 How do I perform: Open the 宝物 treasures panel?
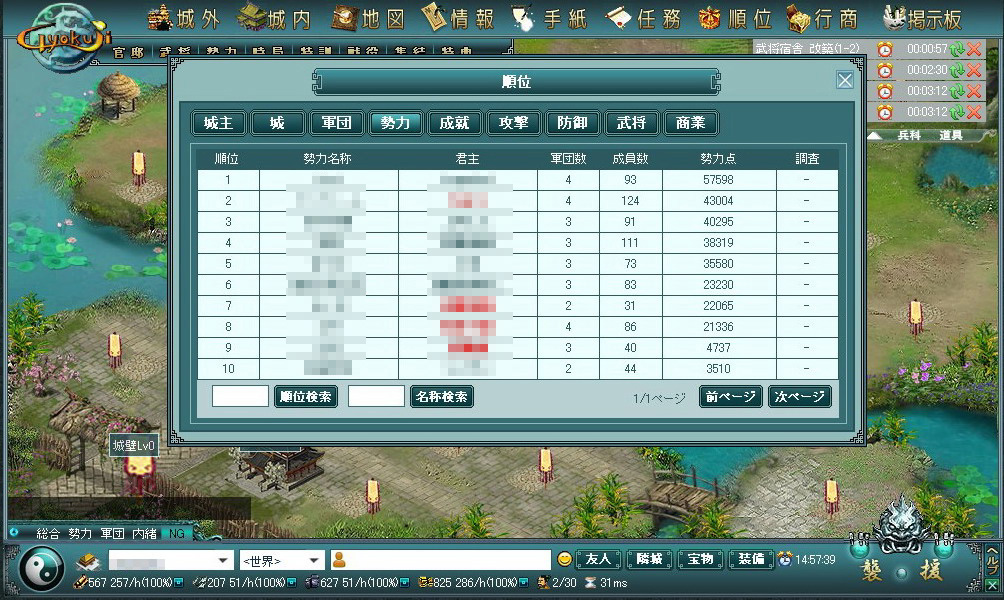point(700,559)
